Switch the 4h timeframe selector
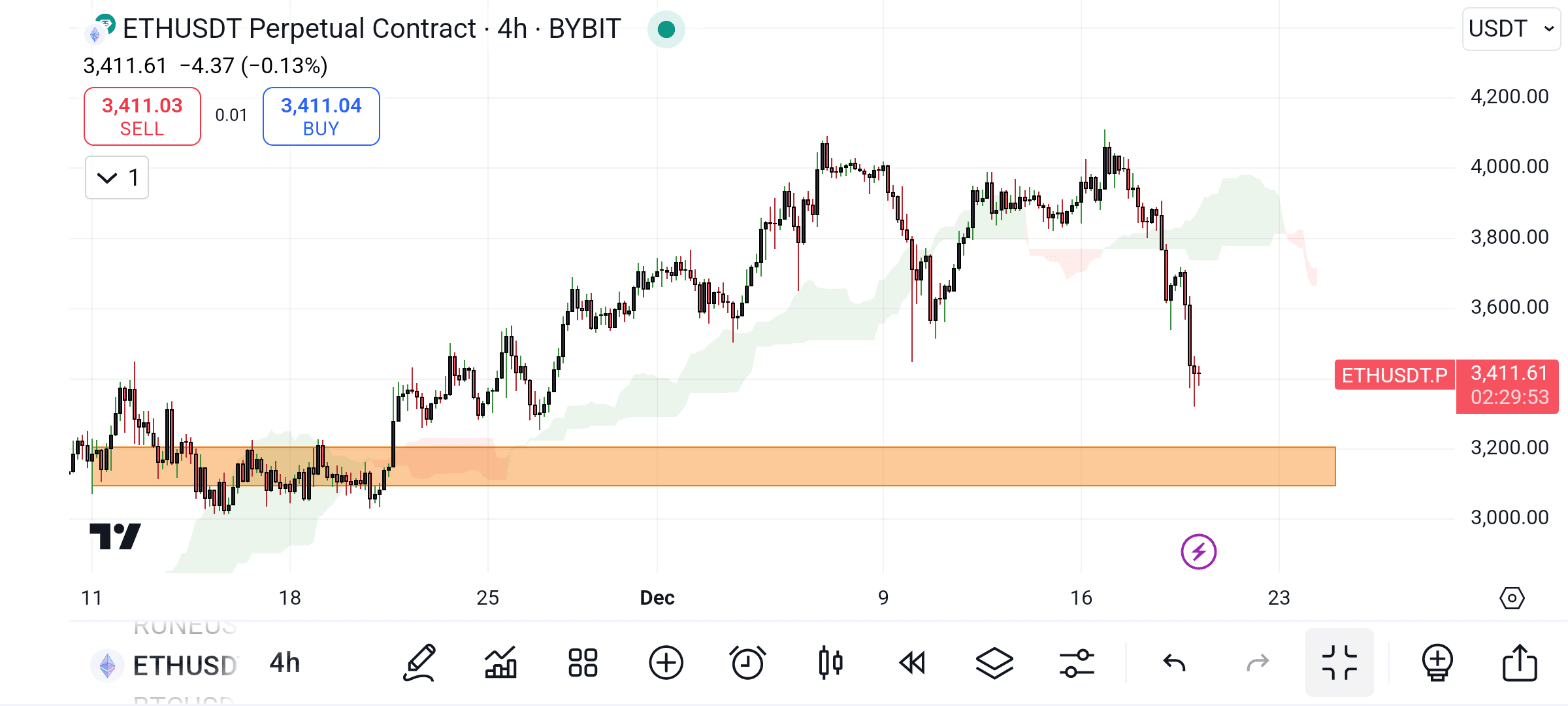1568x706 pixels. 284,662
